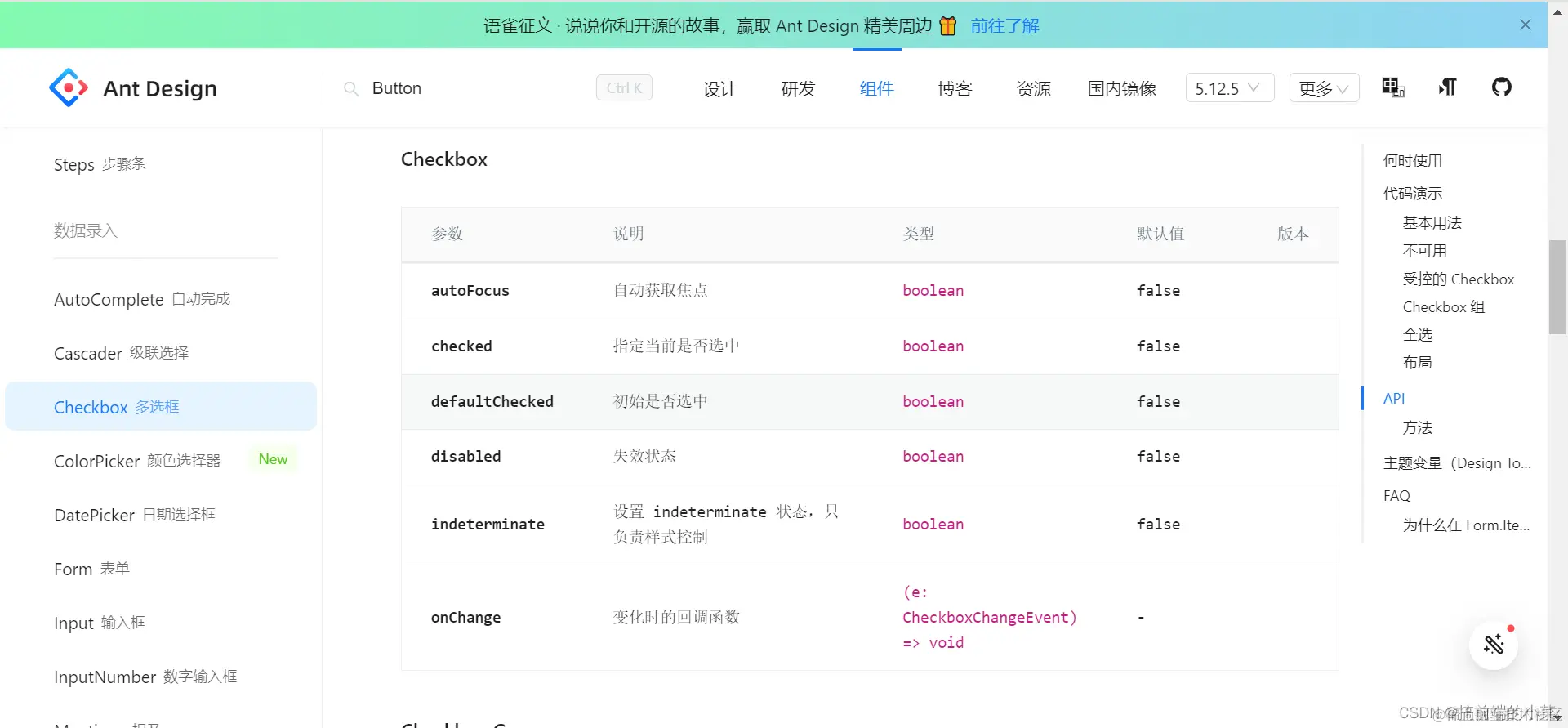
Task: Click the 变化时的回调函数 description
Action: tap(676, 617)
